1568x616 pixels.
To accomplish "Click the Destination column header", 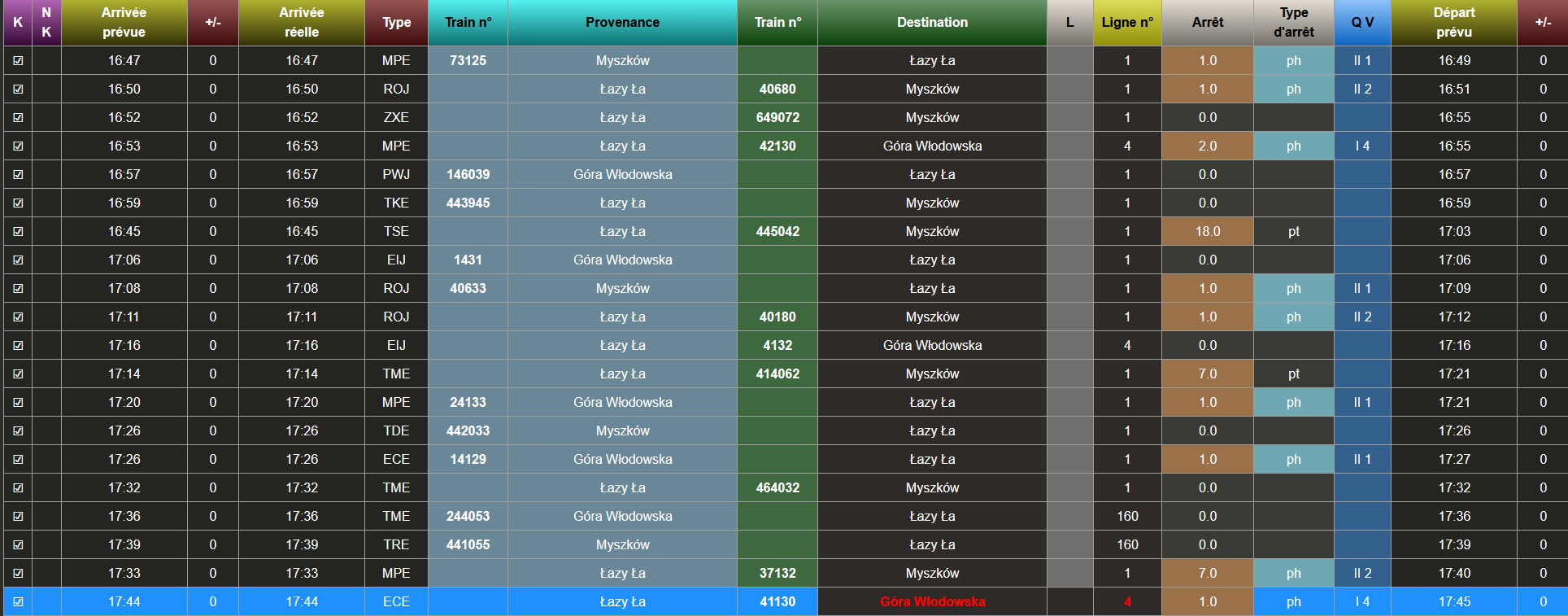I will pyautogui.click(x=933, y=23).
